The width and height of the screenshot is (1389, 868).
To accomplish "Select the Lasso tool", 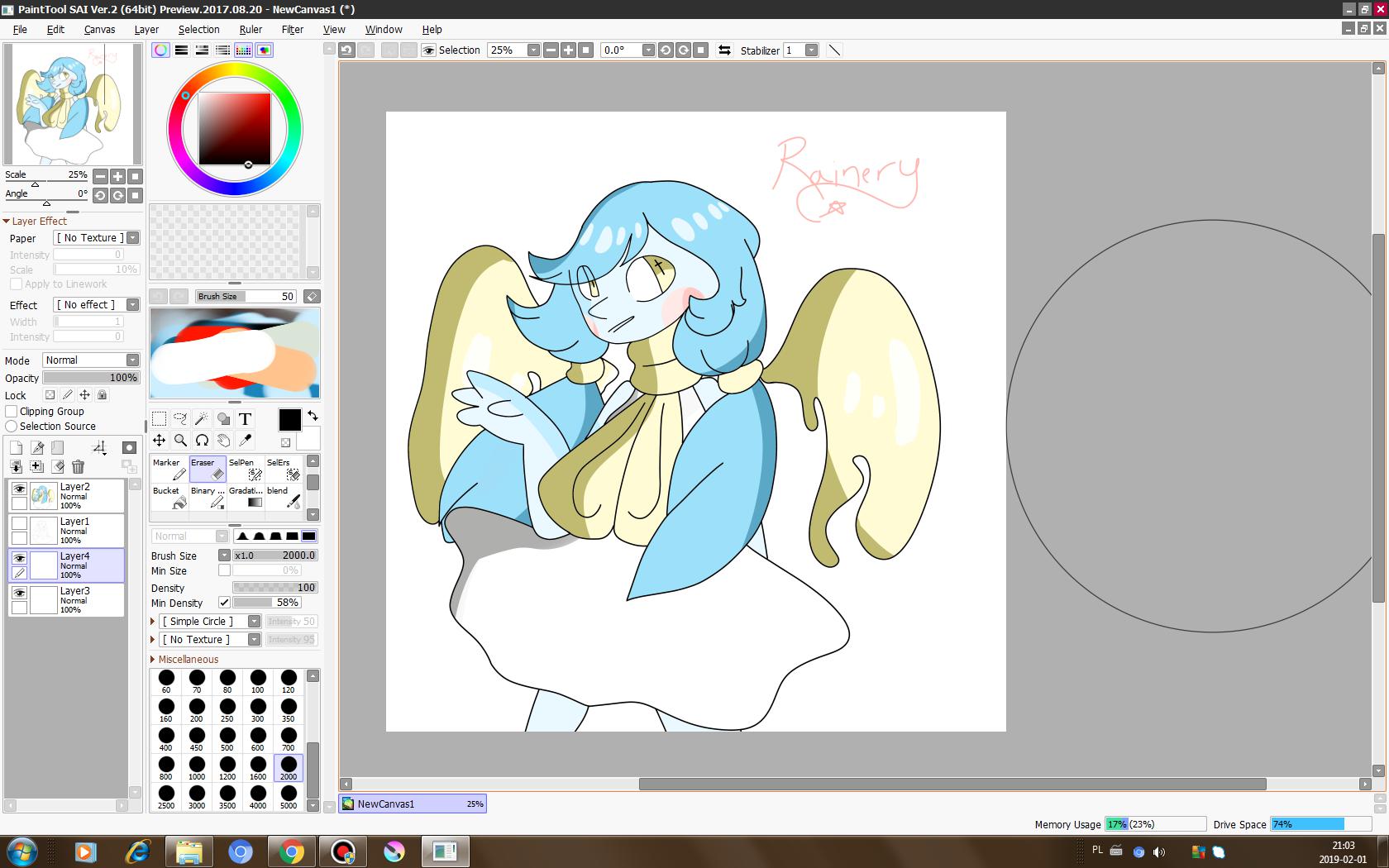I will pyautogui.click(x=180, y=419).
